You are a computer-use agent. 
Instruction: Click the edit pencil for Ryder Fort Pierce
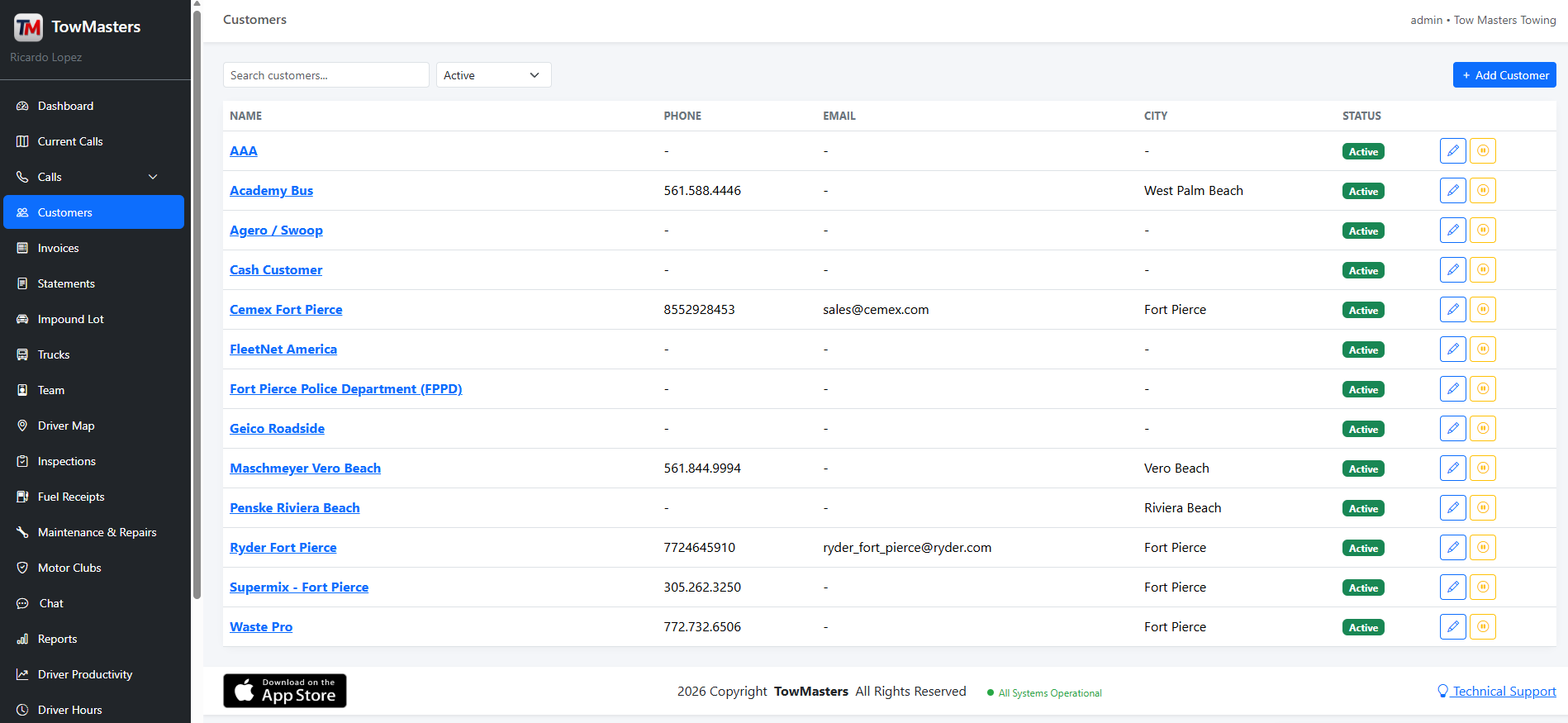pyautogui.click(x=1452, y=548)
